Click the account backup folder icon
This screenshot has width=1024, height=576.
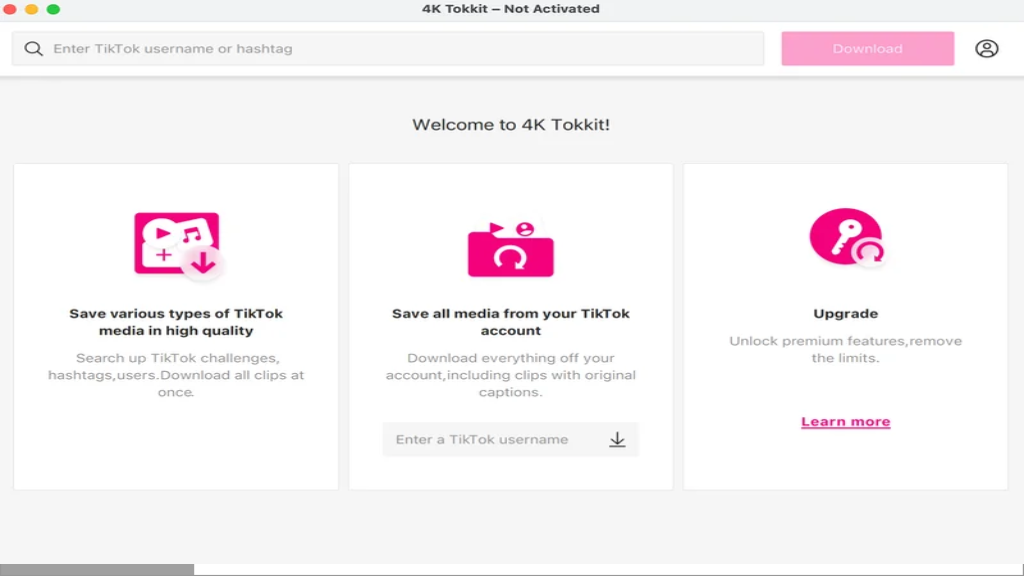pos(511,249)
